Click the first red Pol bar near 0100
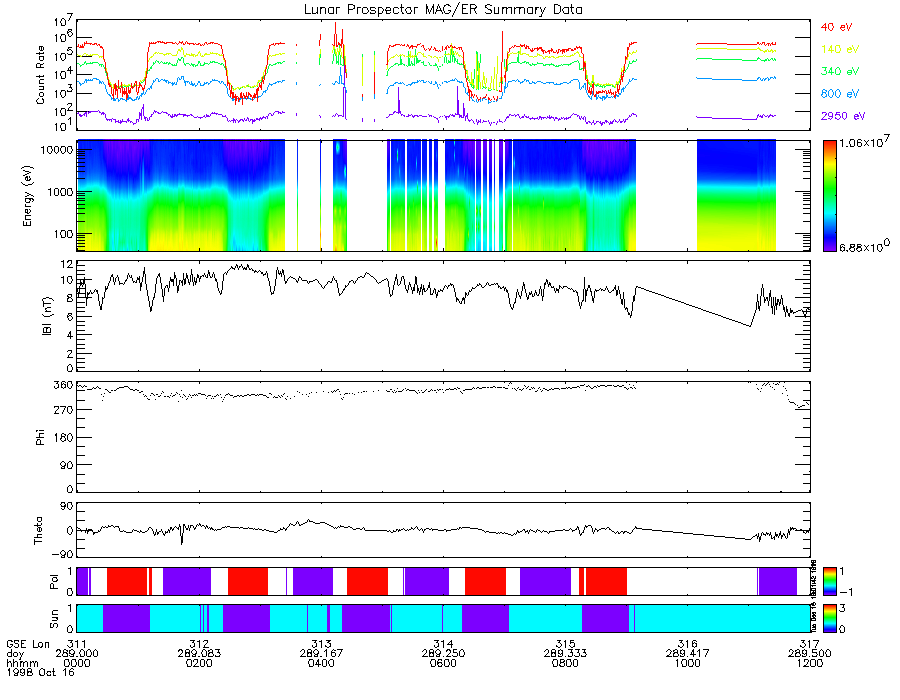 click(127, 581)
